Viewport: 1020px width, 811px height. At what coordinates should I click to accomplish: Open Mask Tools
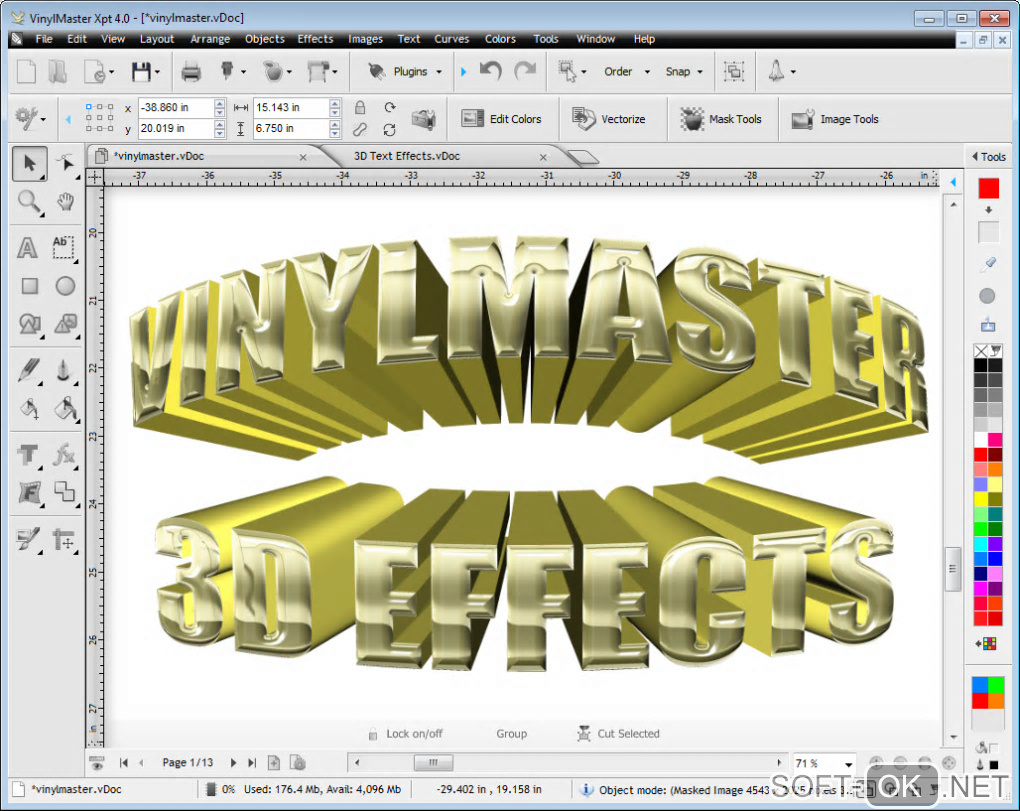721,119
